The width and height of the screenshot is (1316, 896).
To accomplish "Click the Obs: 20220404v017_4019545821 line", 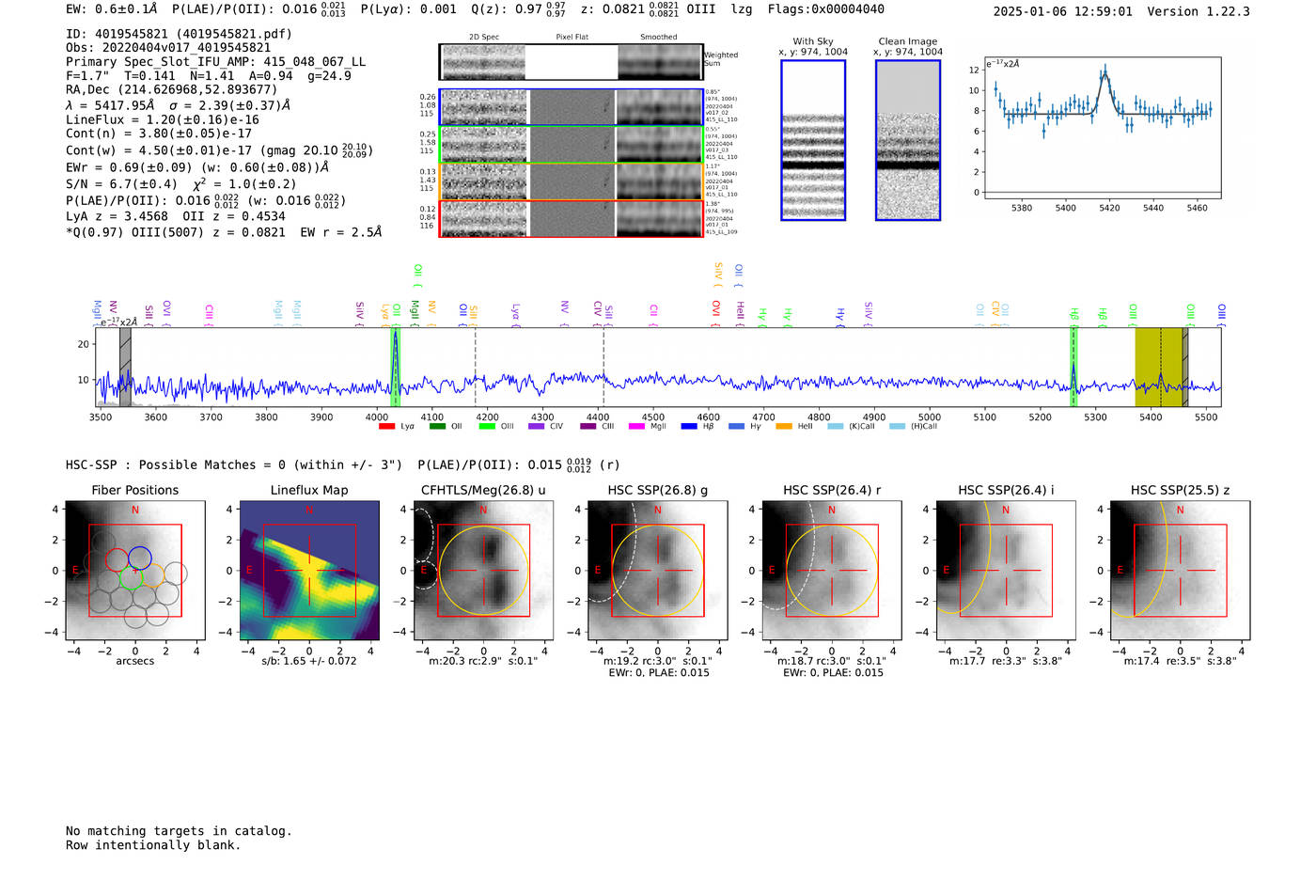I will (x=168, y=48).
